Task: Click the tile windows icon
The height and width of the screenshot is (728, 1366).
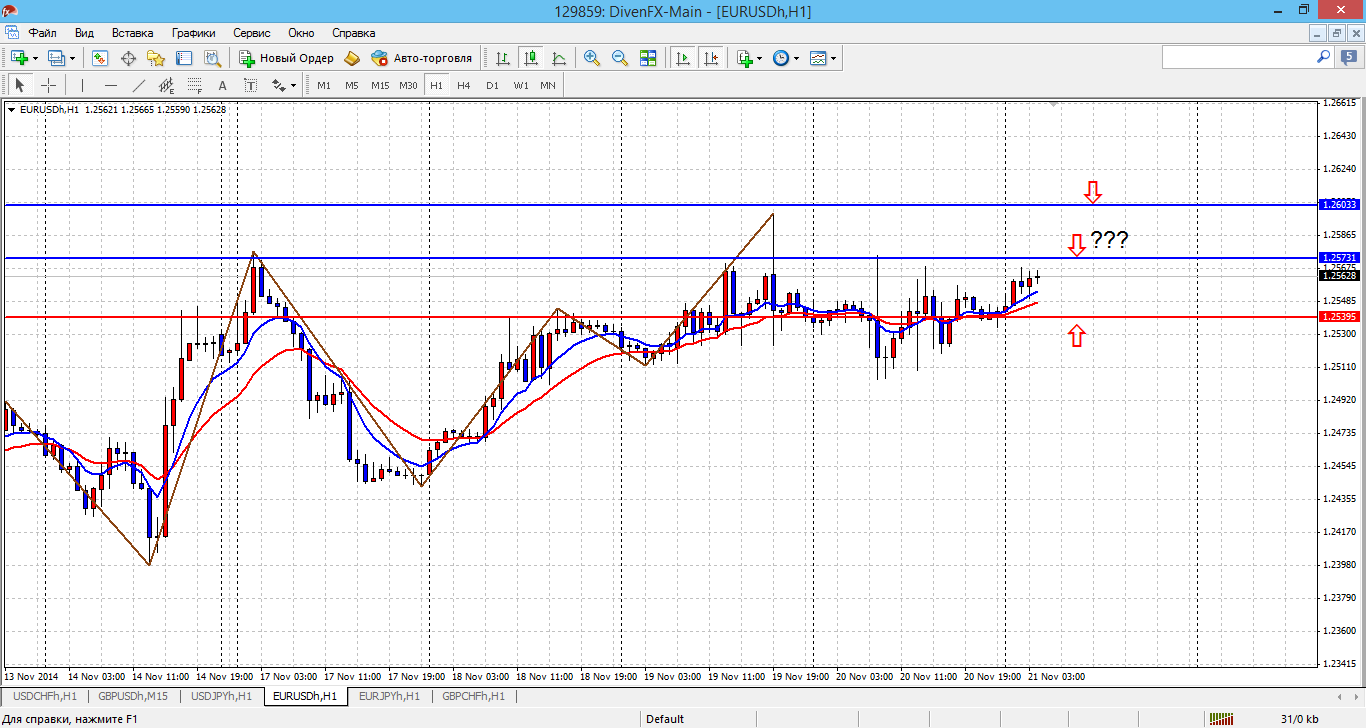Action: coord(648,58)
